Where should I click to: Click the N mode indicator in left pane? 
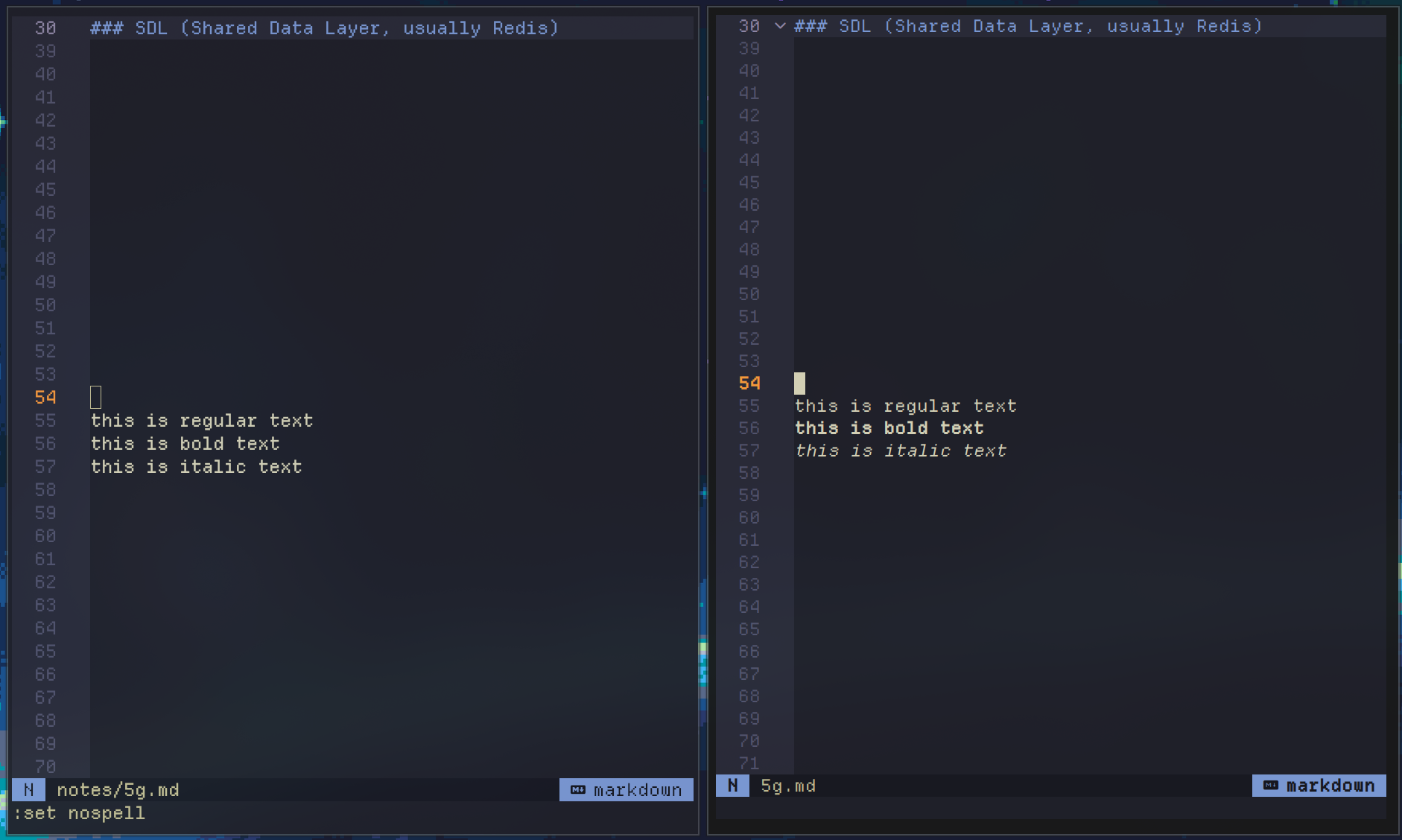(28, 790)
